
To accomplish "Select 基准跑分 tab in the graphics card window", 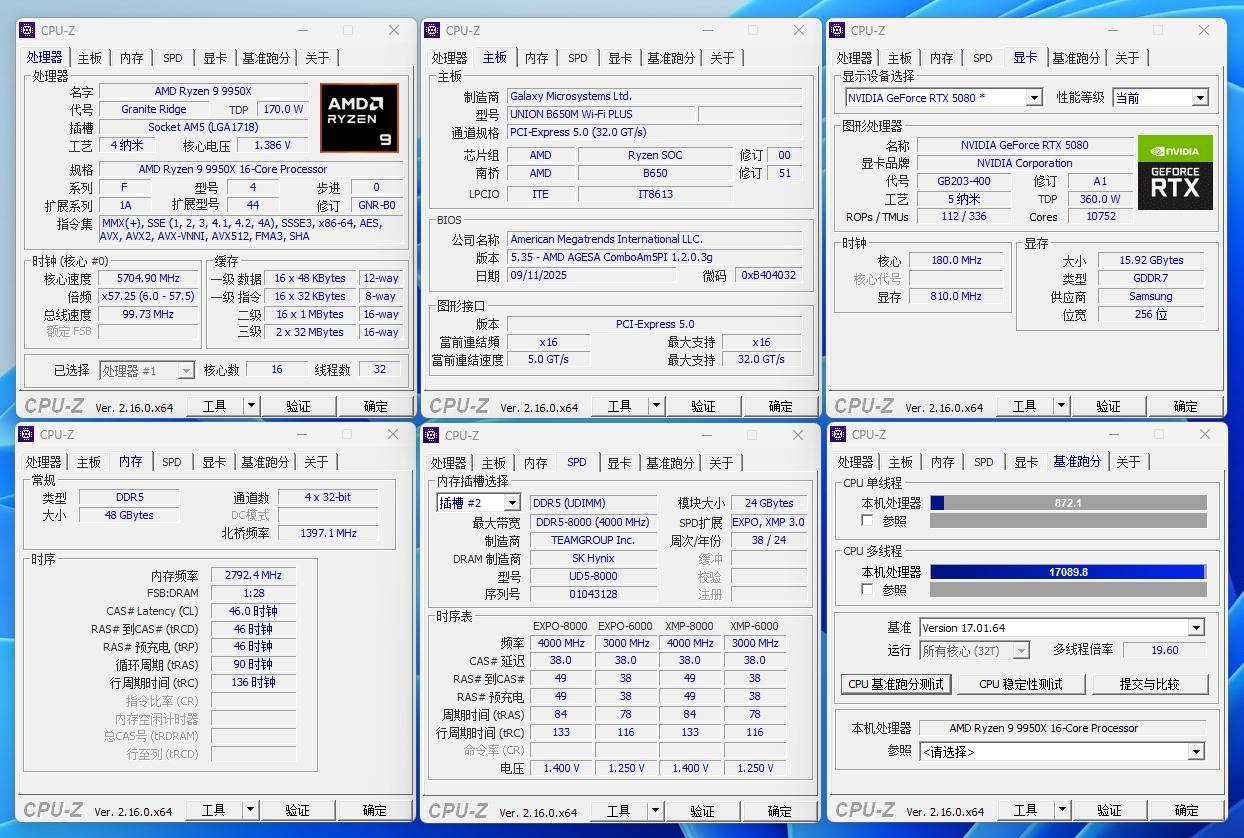I will click(x=1076, y=58).
